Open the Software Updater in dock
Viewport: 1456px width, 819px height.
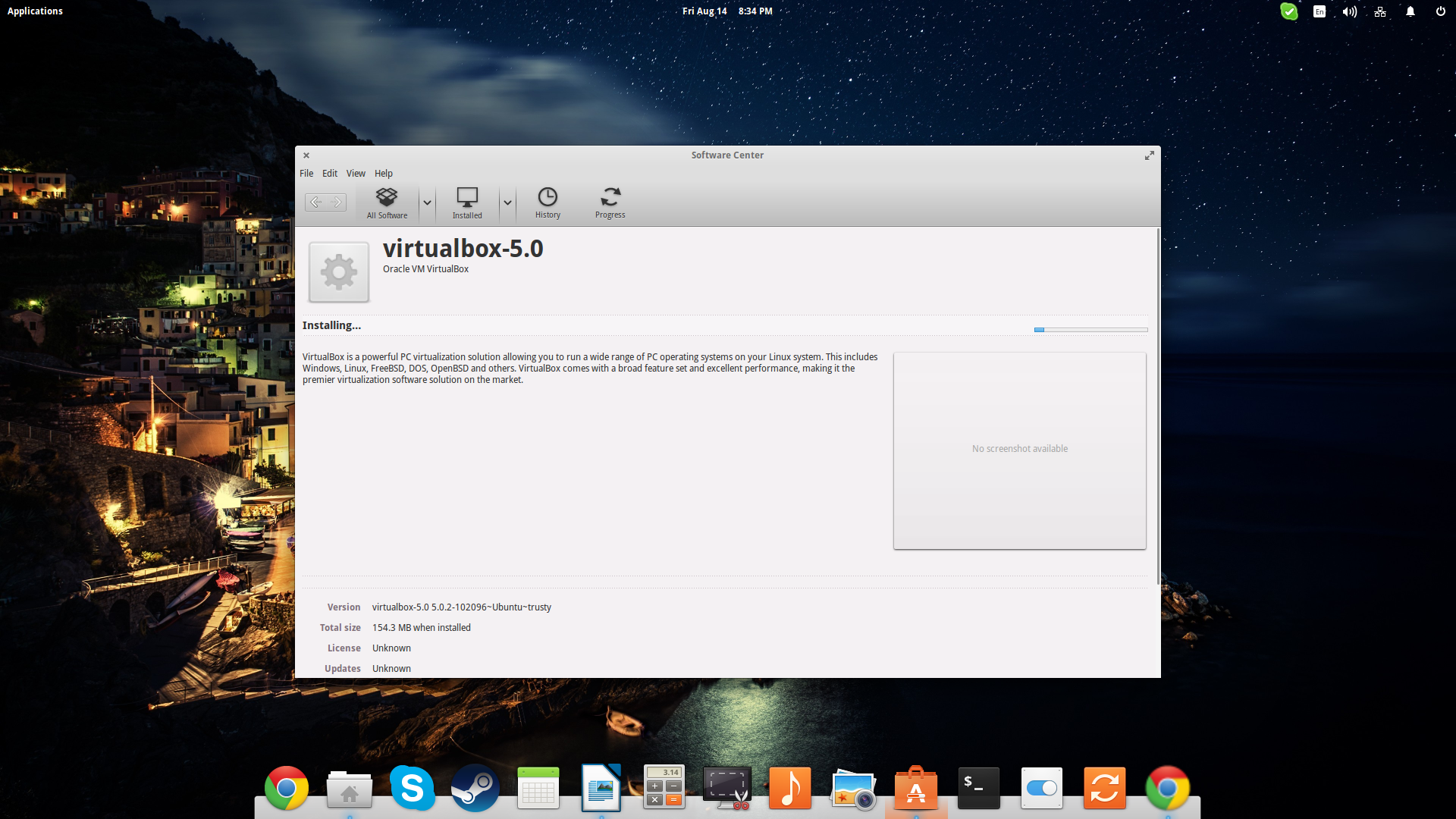[x=1105, y=789]
